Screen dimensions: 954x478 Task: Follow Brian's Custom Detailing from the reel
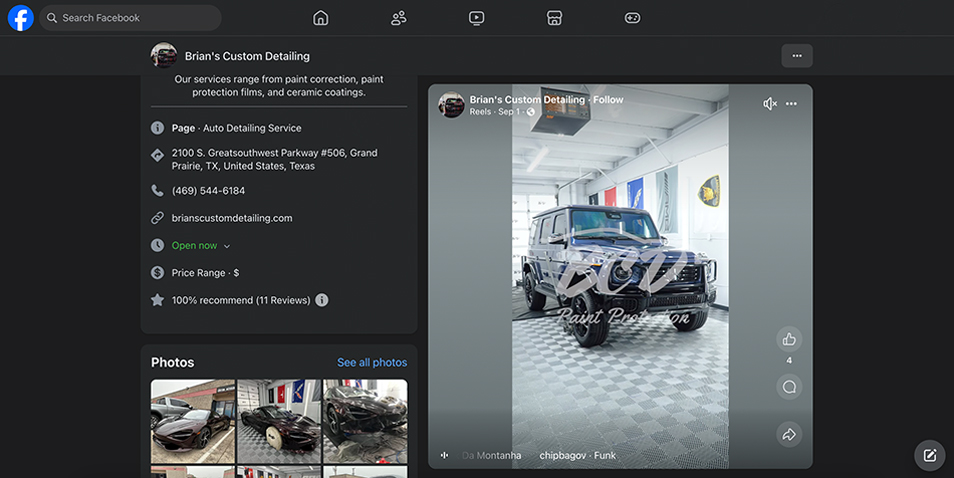click(x=608, y=100)
